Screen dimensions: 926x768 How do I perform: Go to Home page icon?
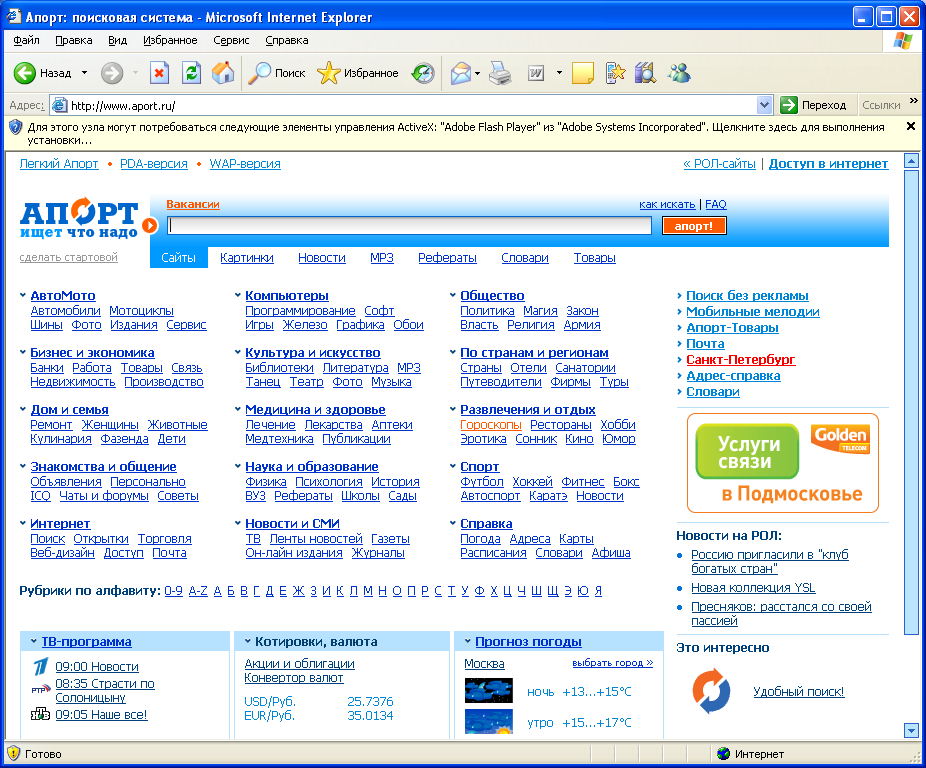(223, 73)
